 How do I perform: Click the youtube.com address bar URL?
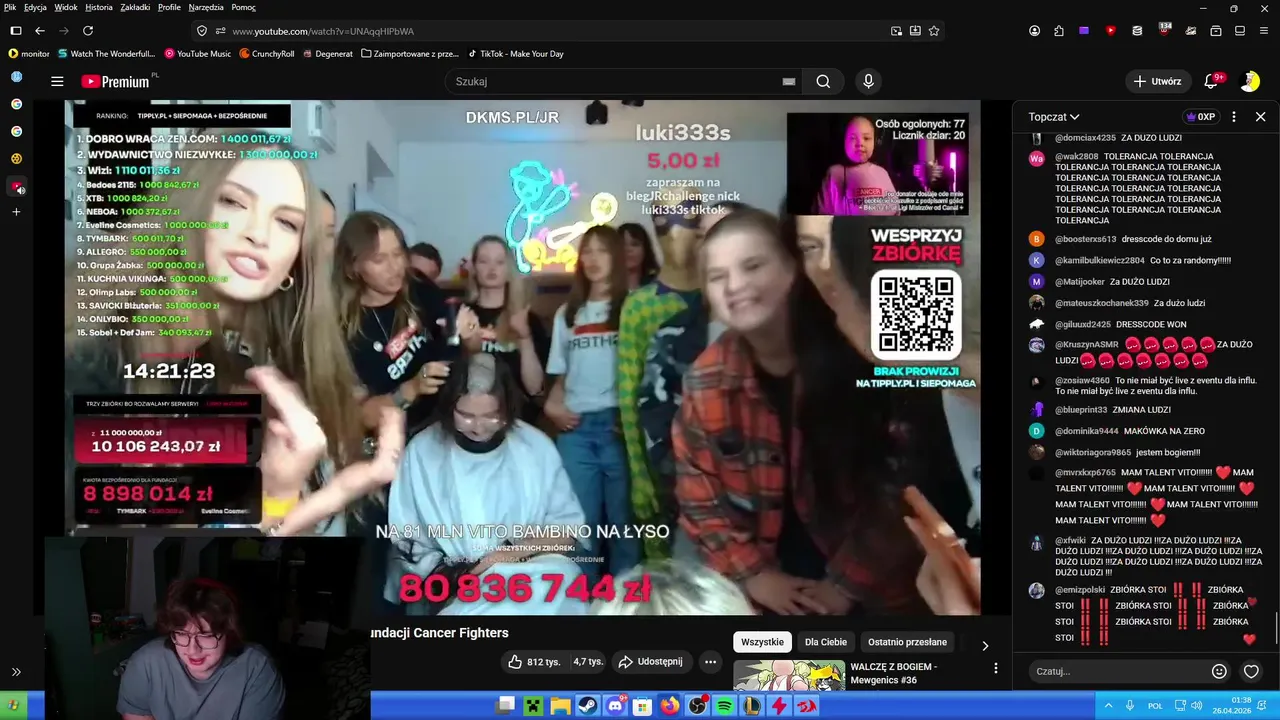[323, 31]
